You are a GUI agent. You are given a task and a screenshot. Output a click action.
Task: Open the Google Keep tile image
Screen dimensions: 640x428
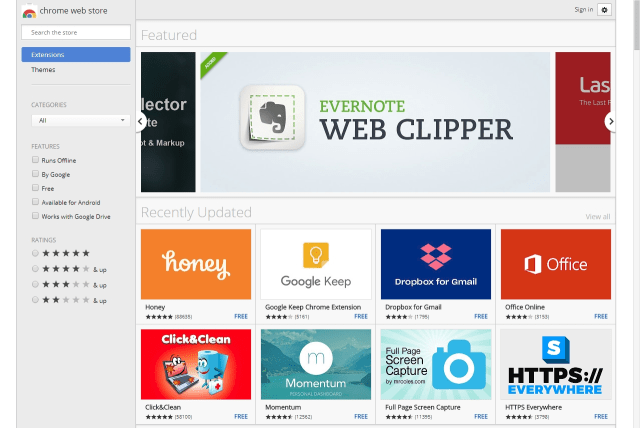point(316,264)
